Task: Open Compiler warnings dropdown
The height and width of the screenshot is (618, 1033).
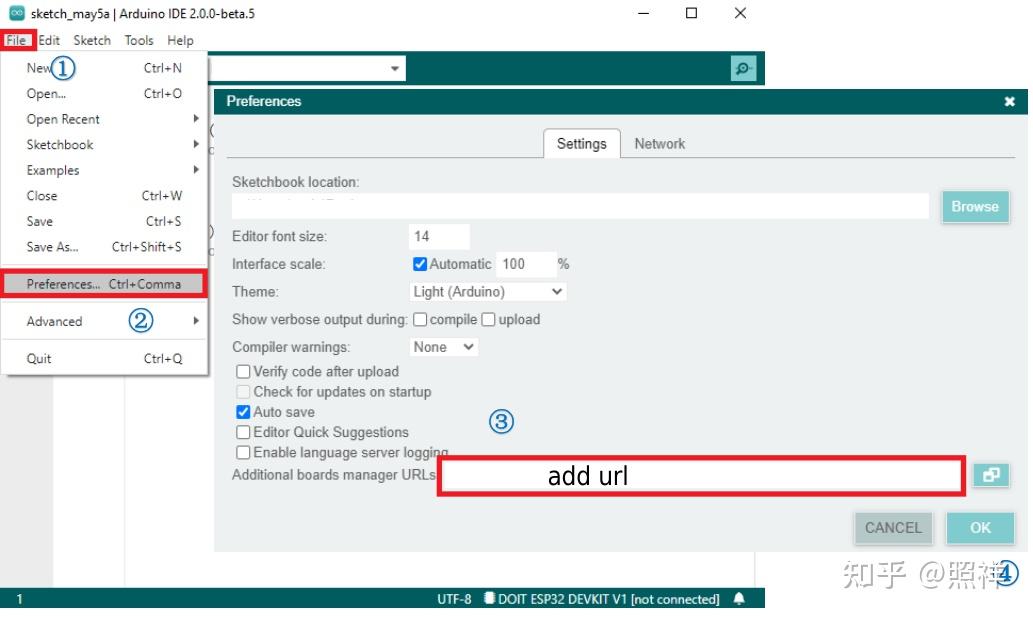Action: pos(443,347)
